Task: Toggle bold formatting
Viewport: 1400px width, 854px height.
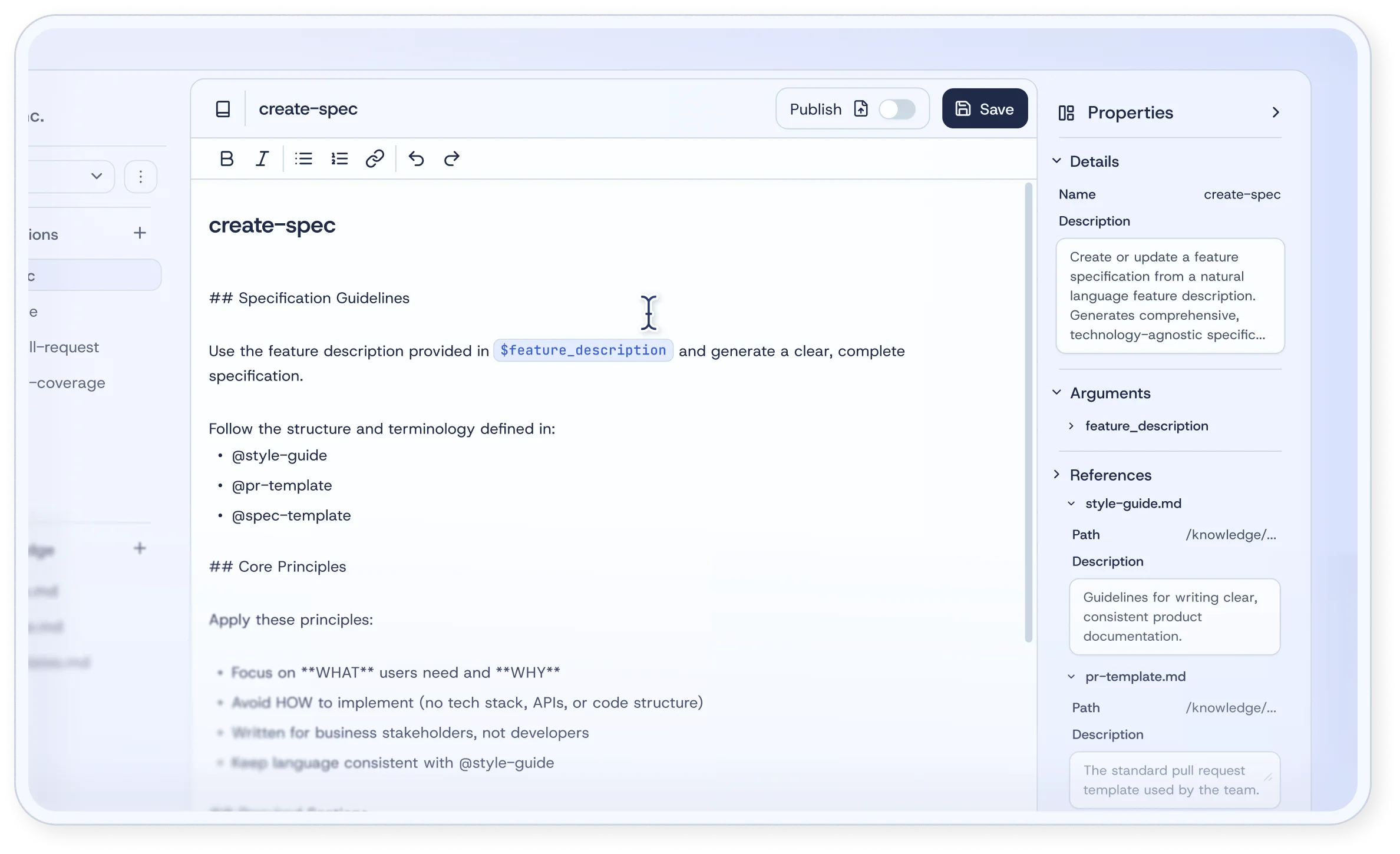Action: (226, 158)
